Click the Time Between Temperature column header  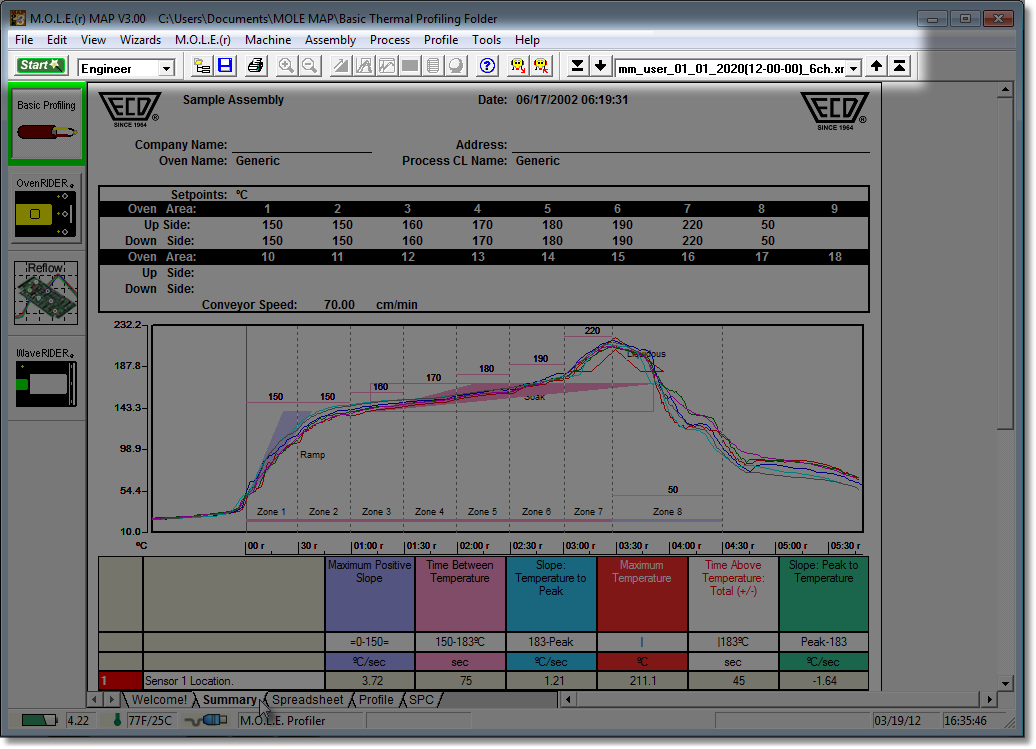(x=460, y=594)
